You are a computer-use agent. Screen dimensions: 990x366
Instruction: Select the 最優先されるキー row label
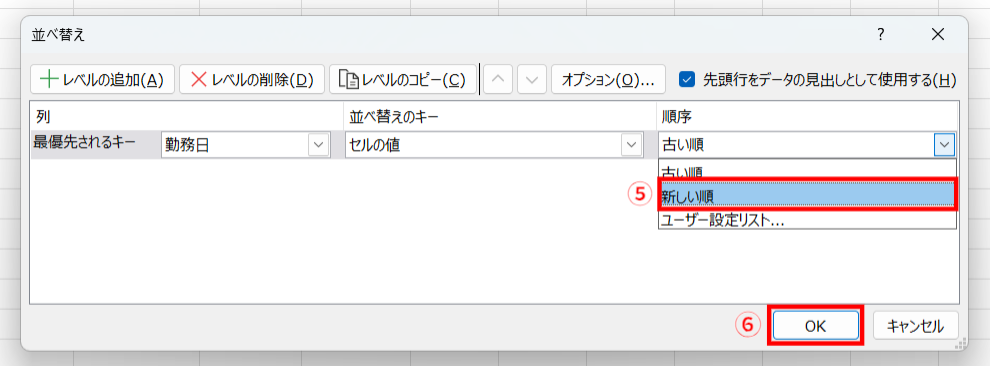point(84,142)
